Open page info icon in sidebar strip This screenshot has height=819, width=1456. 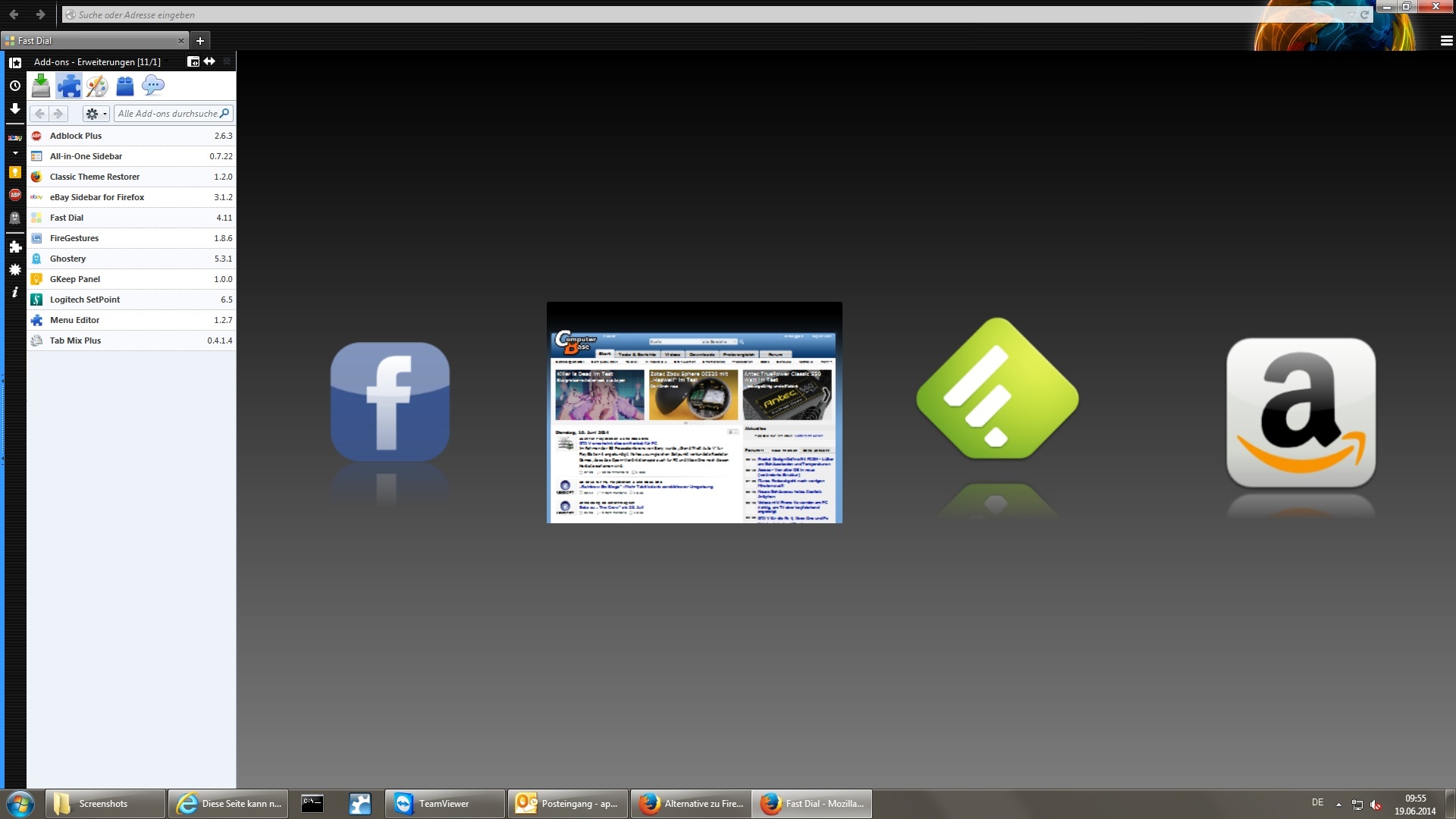tap(14, 292)
